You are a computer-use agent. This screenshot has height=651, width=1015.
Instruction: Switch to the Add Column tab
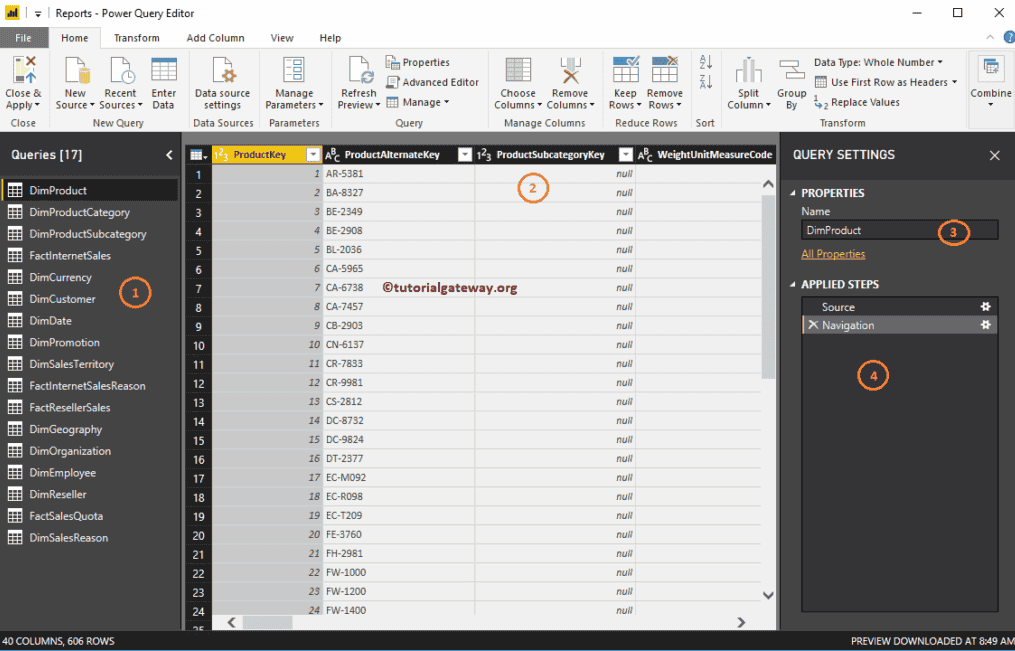pos(215,37)
